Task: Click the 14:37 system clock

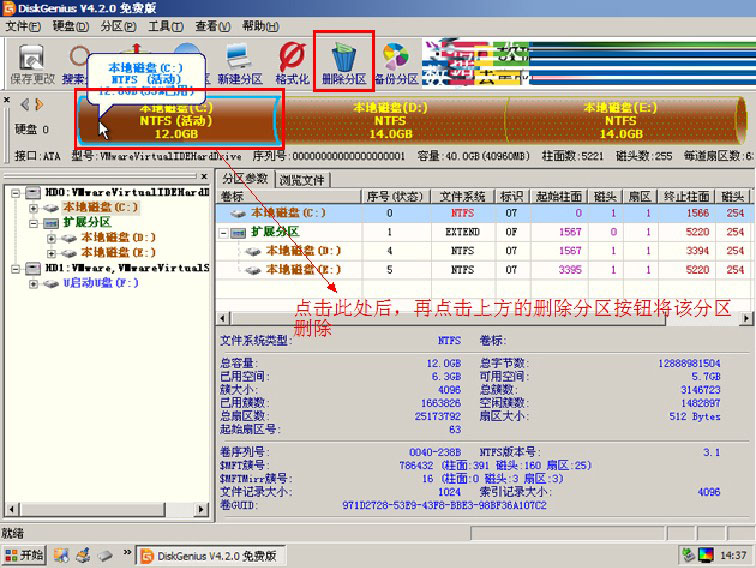Action: point(733,555)
